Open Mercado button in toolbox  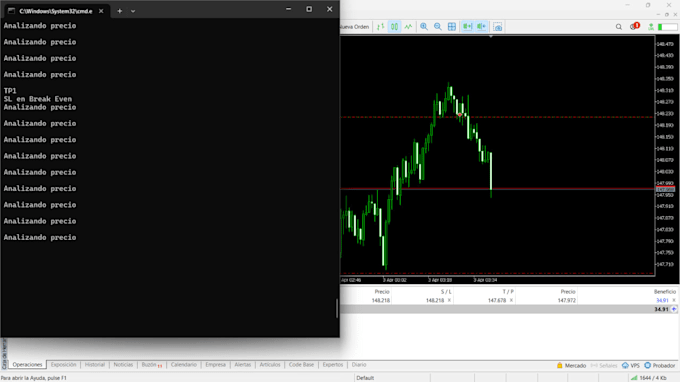[x=571, y=366]
